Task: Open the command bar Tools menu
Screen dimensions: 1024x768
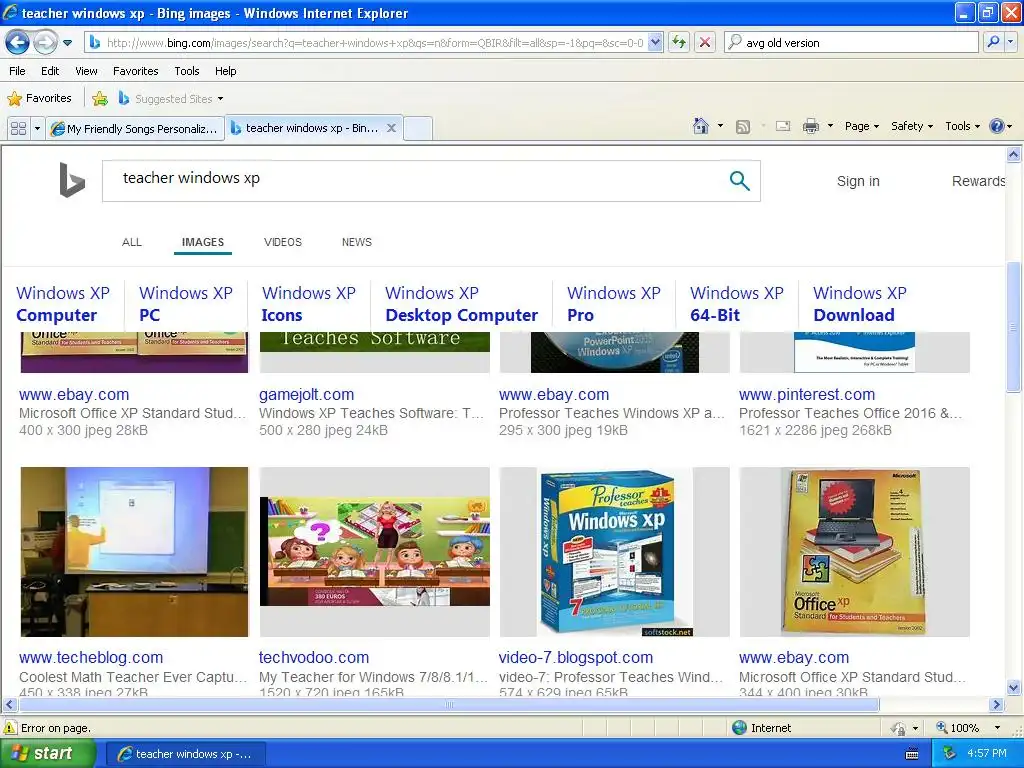Action: (963, 126)
